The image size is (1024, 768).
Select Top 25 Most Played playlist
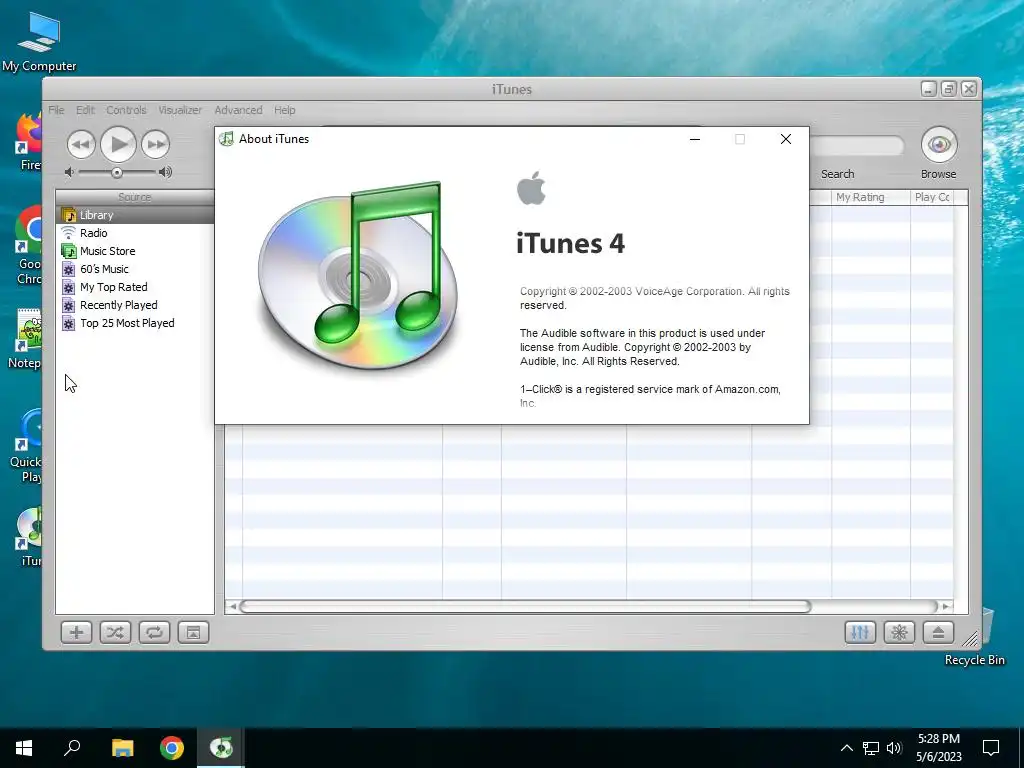(x=135, y=323)
